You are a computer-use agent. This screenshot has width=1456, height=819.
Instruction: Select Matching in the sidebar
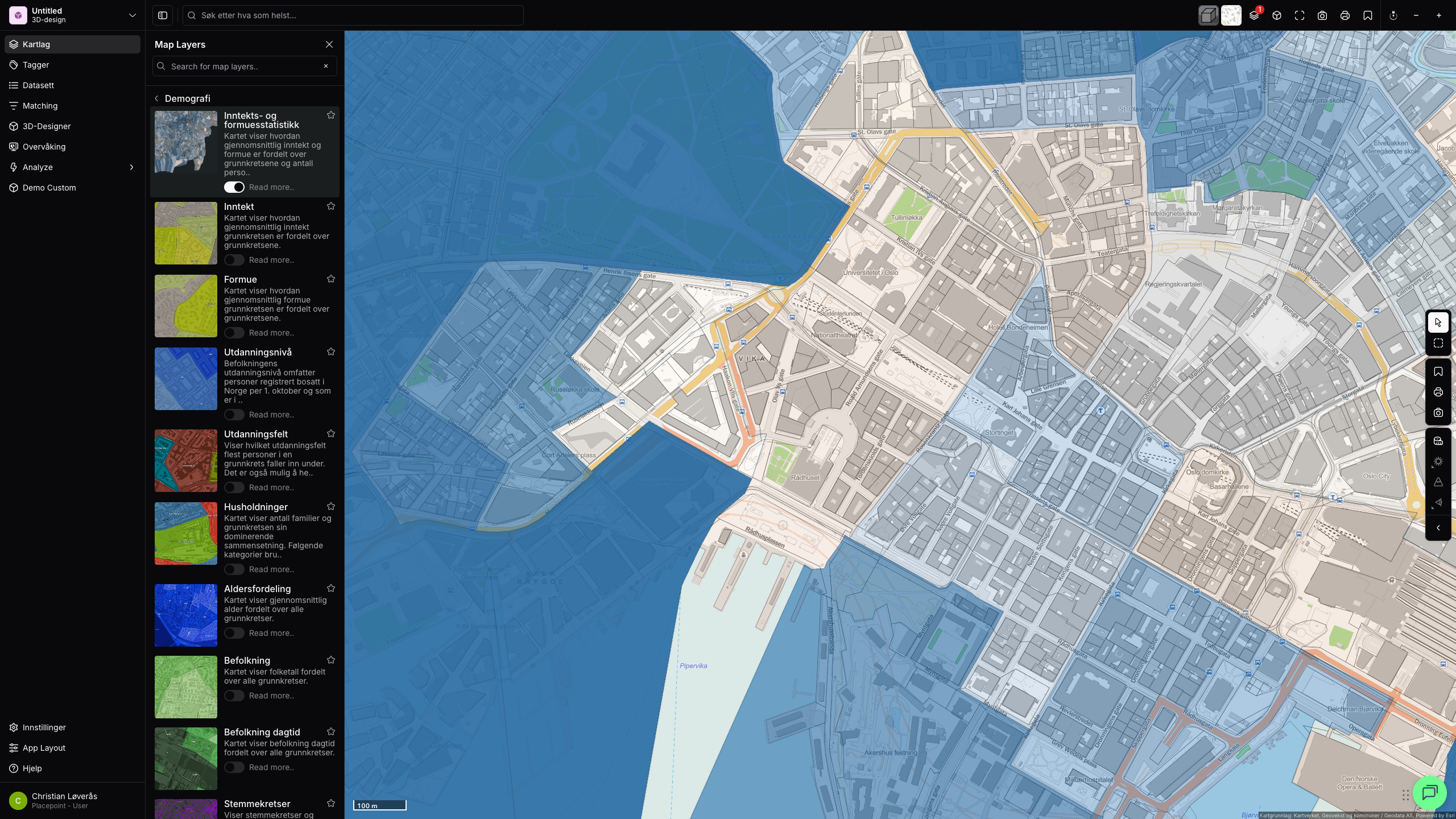pyautogui.click(x=72, y=106)
